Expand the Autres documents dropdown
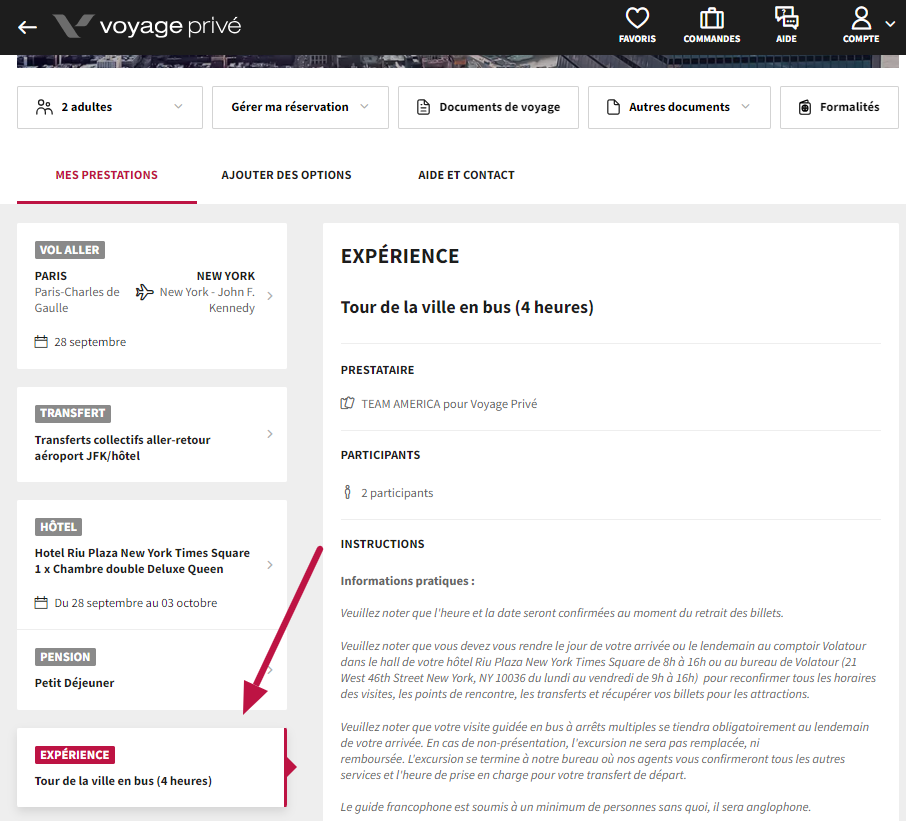Viewport: 906px width, 821px height. pyautogui.click(x=679, y=107)
